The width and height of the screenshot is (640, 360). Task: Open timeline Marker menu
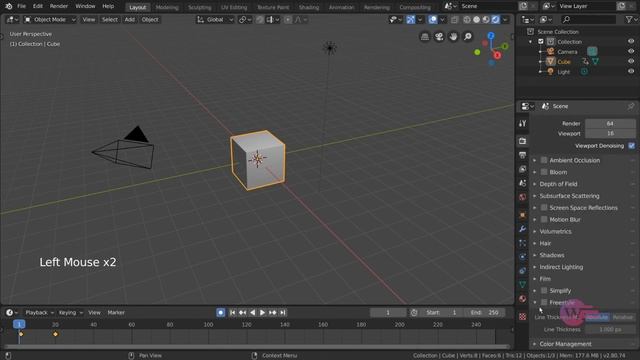tap(116, 313)
